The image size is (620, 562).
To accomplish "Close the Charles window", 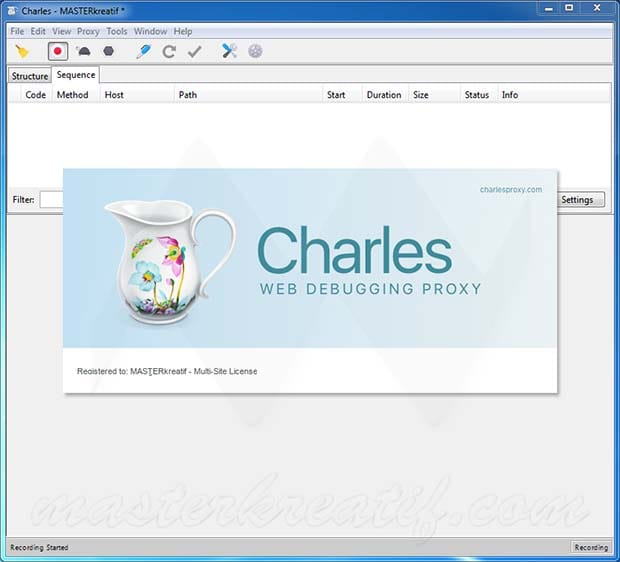I will tap(597, 8).
